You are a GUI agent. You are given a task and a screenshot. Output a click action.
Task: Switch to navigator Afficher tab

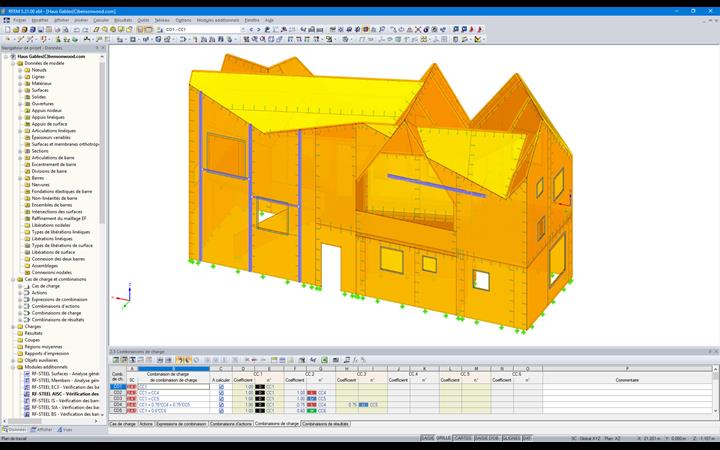(x=42, y=430)
